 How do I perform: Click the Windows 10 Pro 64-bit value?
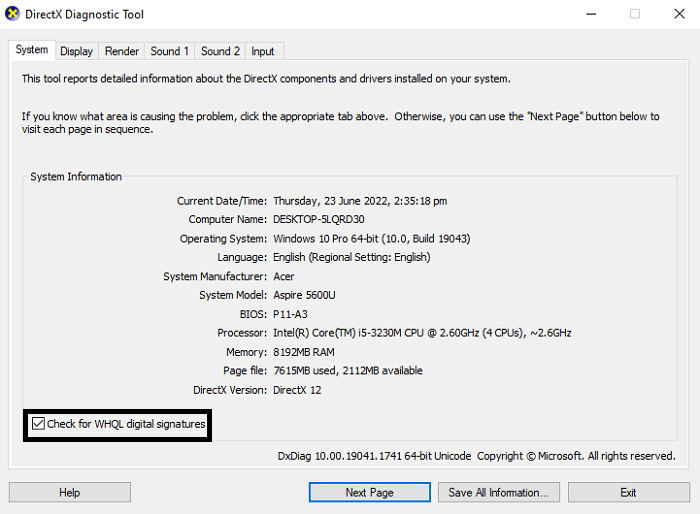point(371,238)
